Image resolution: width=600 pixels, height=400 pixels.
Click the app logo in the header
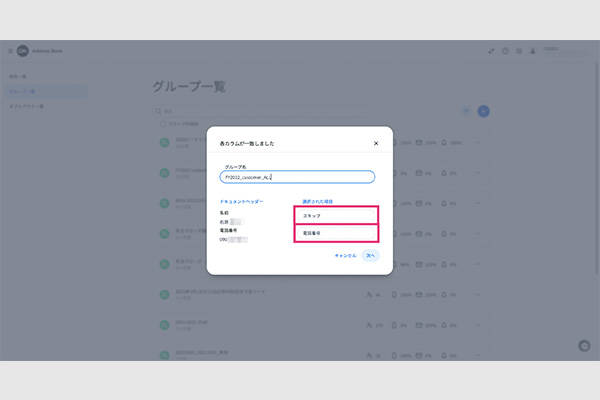(x=22, y=51)
